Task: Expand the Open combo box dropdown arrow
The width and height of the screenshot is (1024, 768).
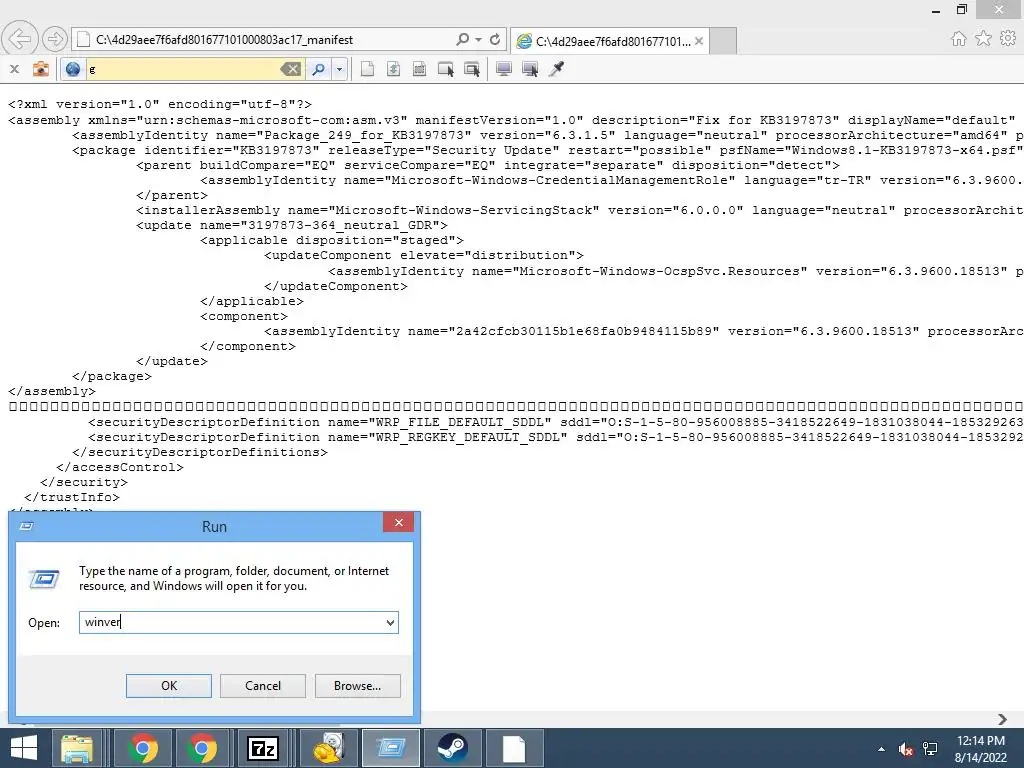Action: click(390, 622)
